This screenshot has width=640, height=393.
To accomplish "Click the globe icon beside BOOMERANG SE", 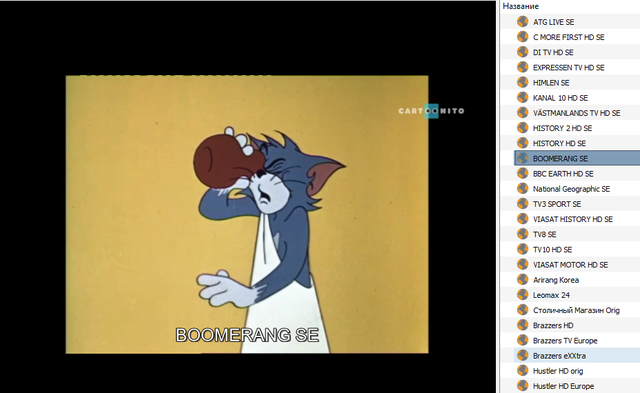I will (522, 158).
